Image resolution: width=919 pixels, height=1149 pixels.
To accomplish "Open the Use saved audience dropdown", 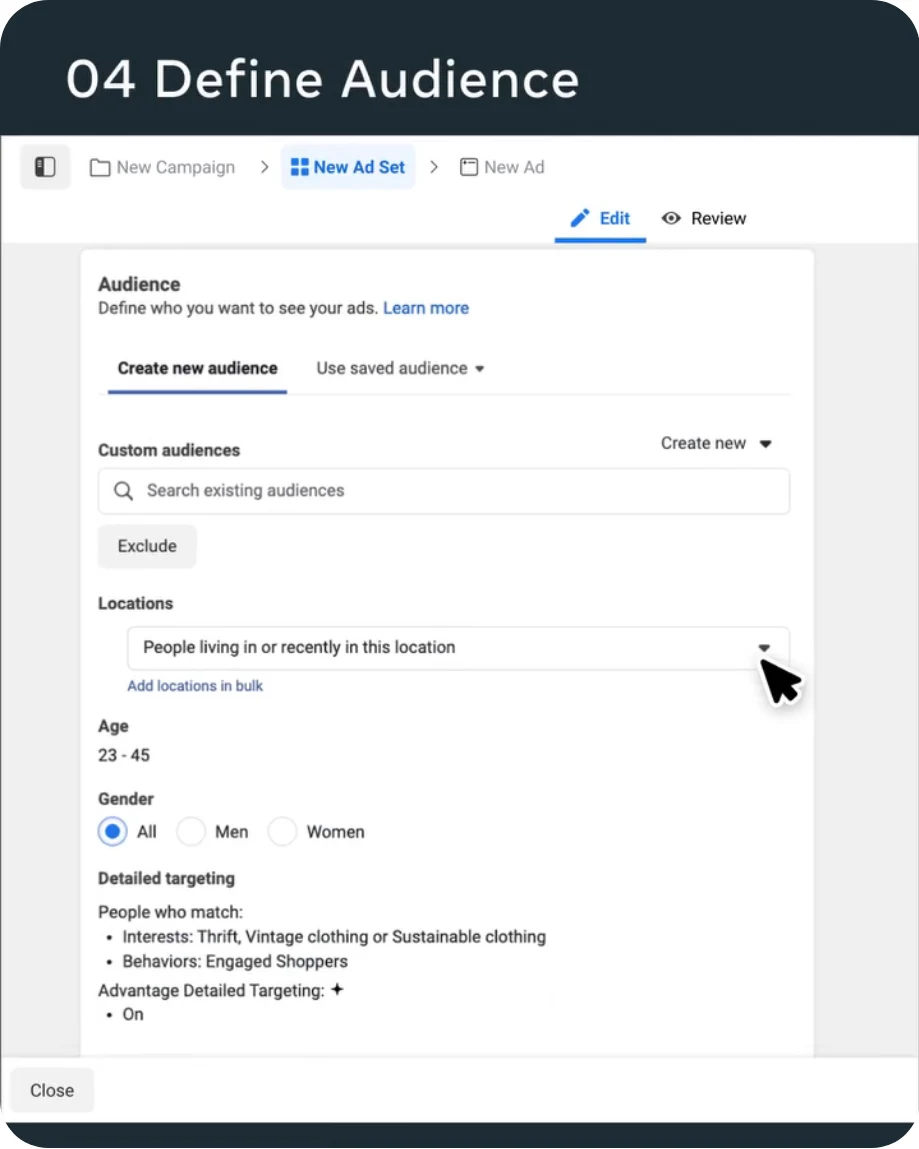I will coord(400,368).
